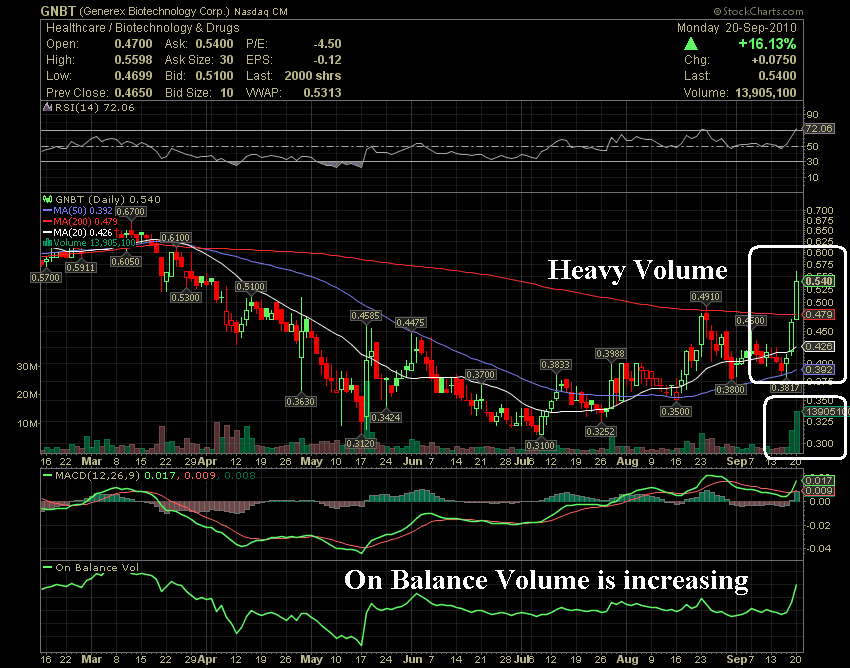Click the 0.3500 price label

click(675, 412)
